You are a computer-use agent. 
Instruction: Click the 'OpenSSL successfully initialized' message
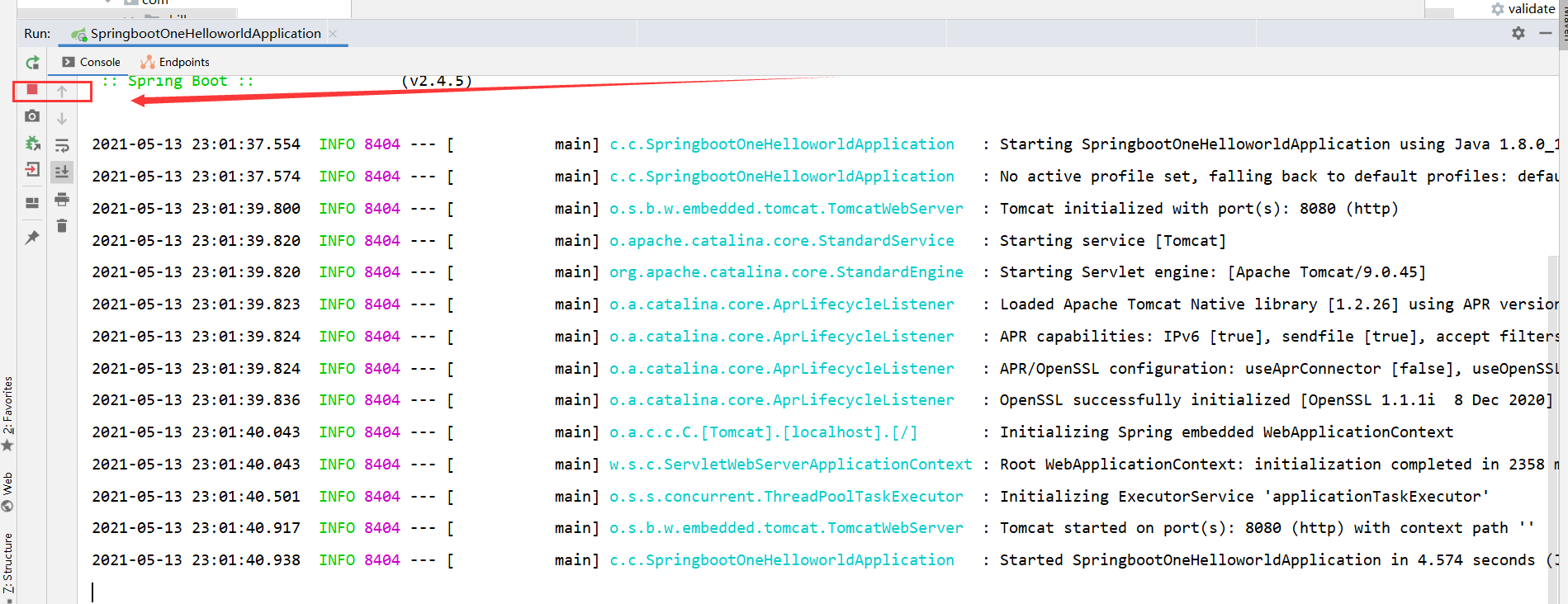pos(1277,399)
